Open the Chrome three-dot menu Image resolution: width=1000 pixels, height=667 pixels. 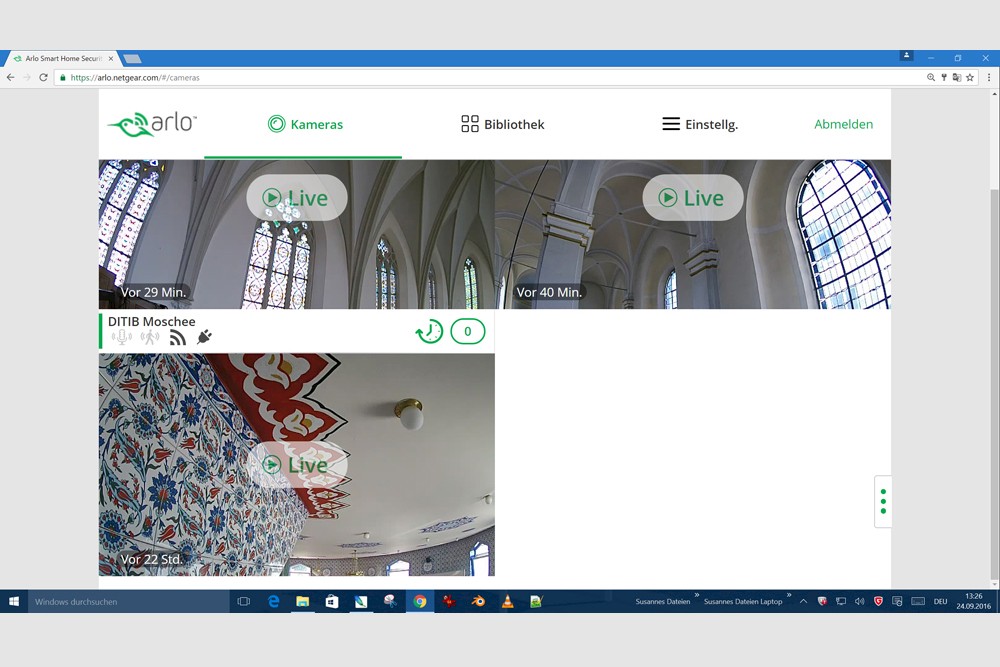pos(988,77)
